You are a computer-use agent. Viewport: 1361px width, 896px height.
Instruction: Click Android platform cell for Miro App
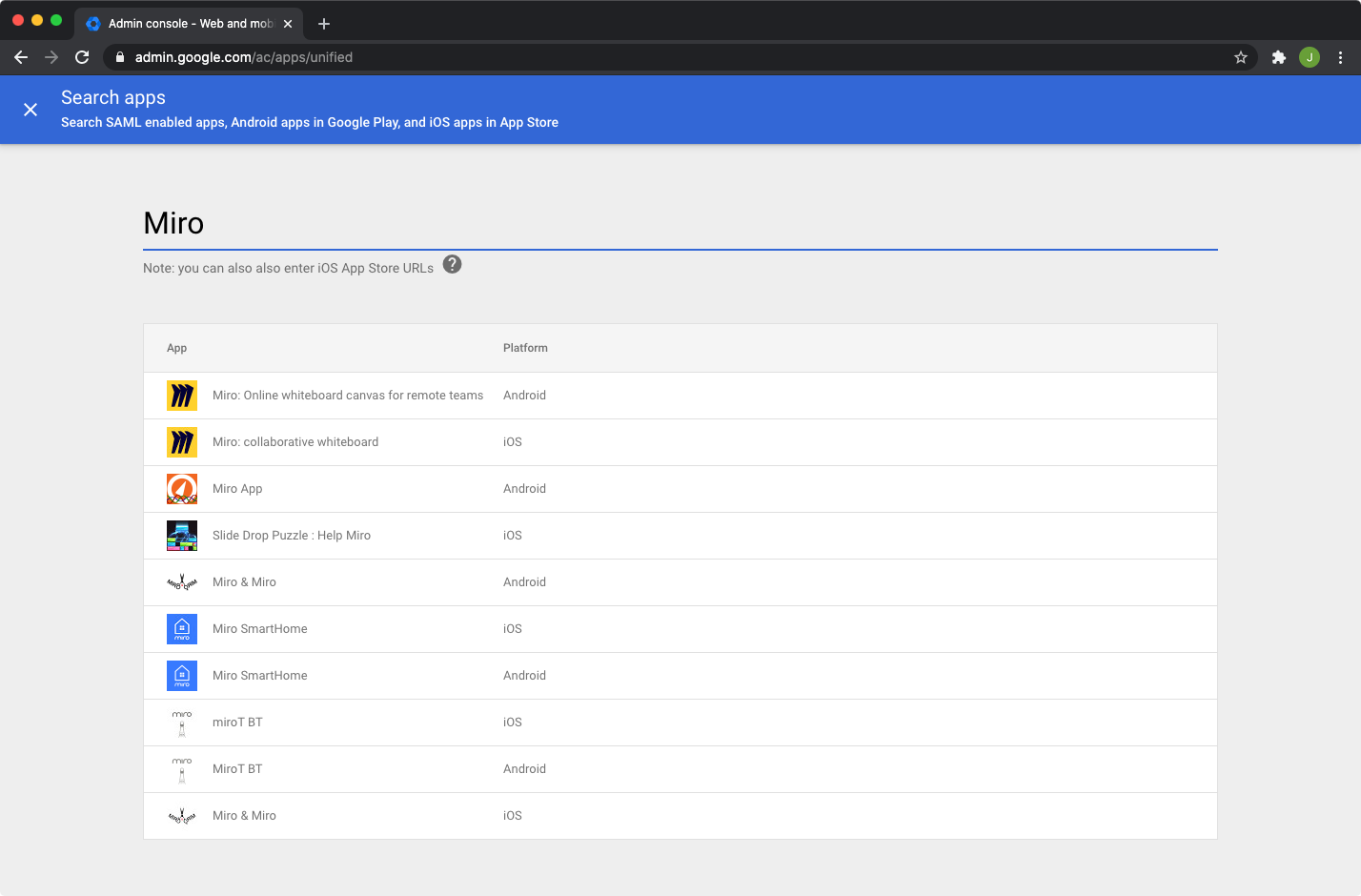(x=524, y=489)
